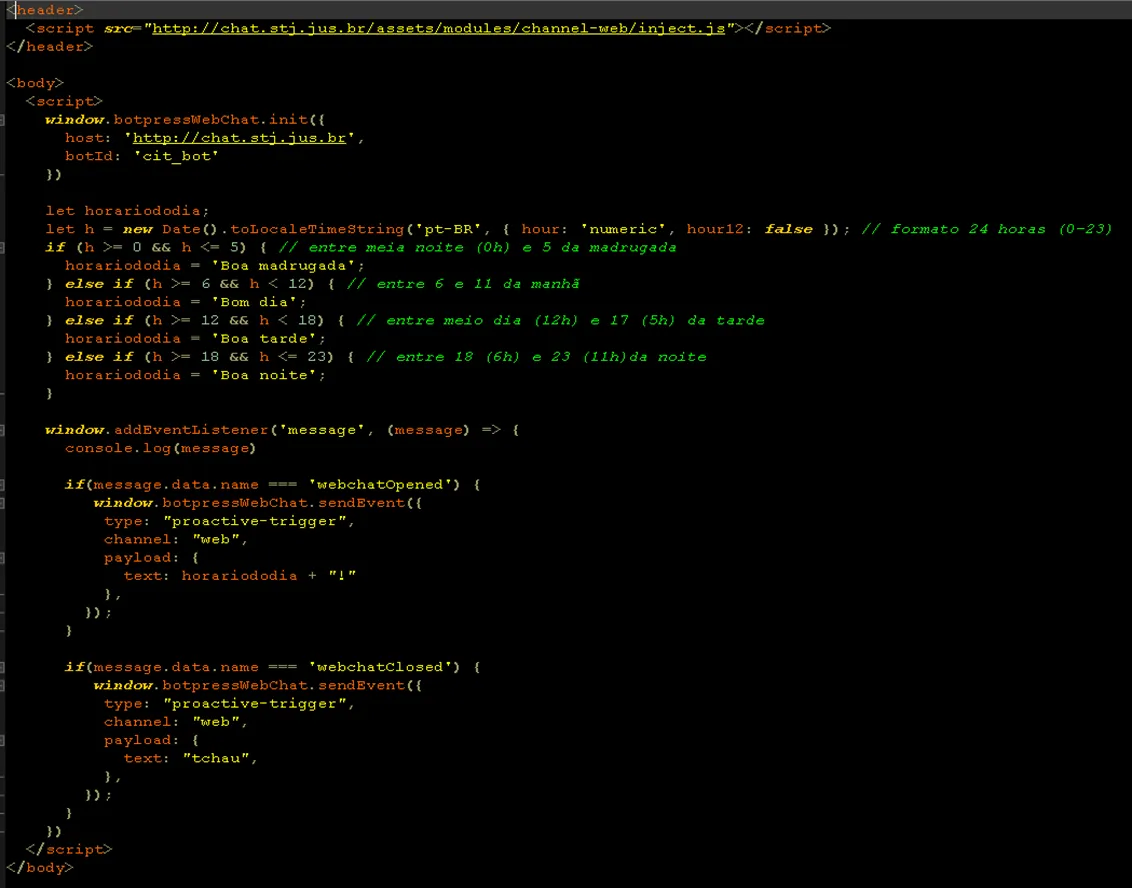Click the 'Boa tarde' string
This screenshot has height=888, width=1132.
click(264, 339)
